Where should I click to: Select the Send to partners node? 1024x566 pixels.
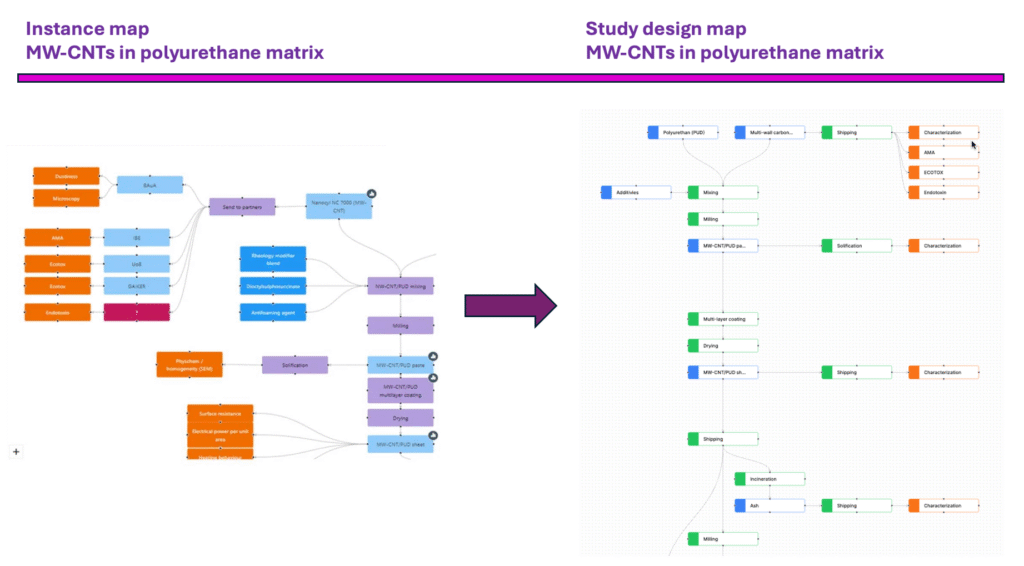241,207
